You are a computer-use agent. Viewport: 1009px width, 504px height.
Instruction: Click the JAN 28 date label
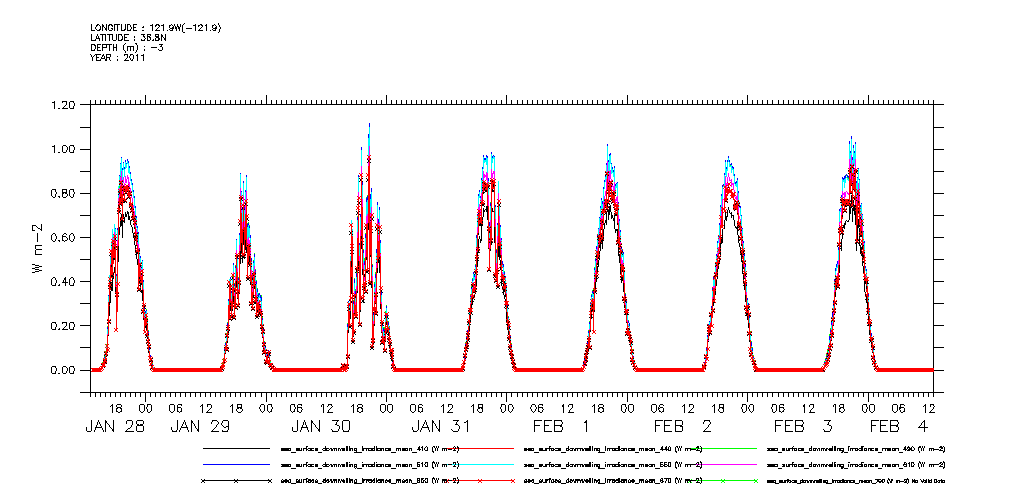pos(115,426)
